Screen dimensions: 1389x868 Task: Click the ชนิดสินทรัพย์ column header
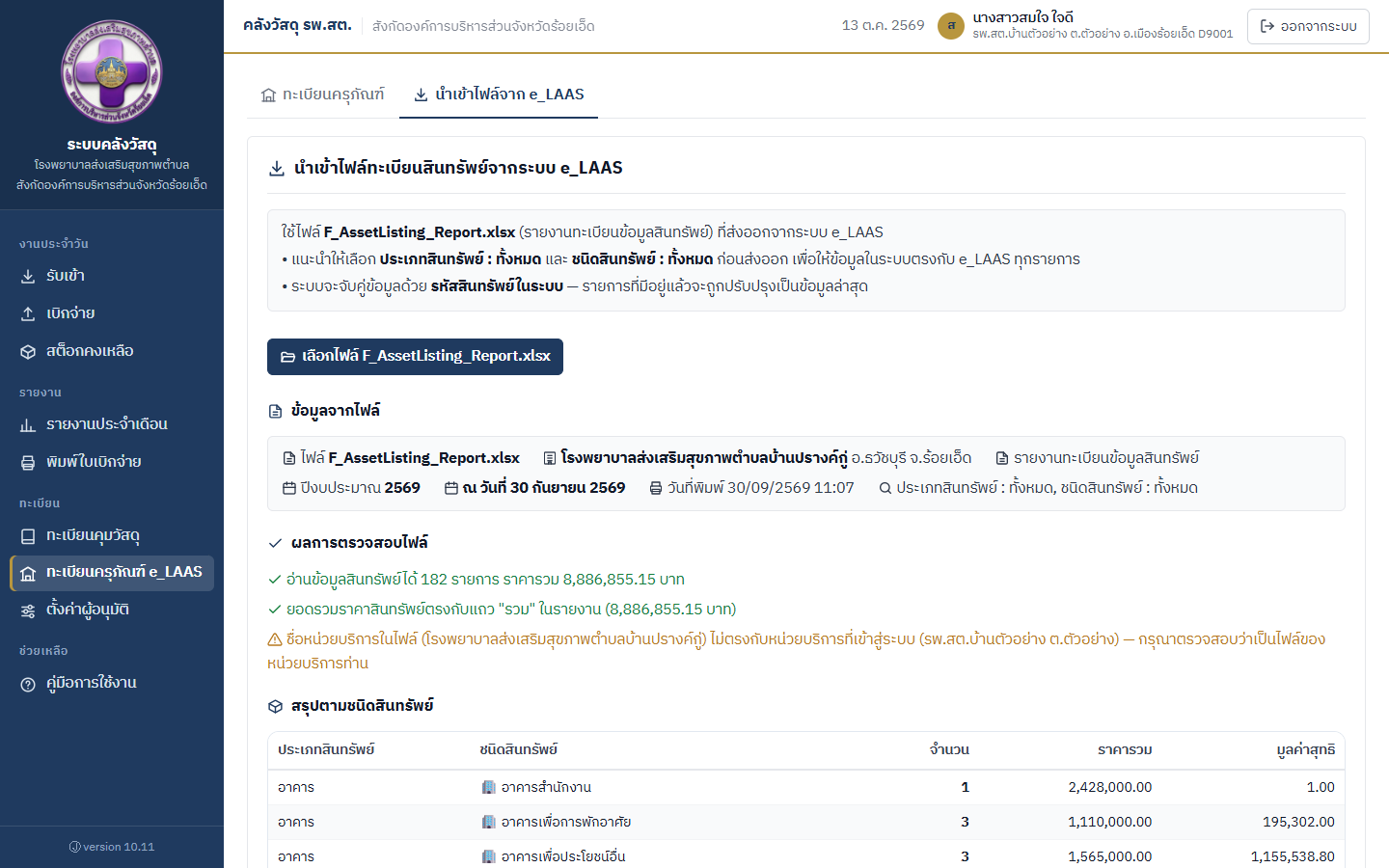tap(519, 750)
